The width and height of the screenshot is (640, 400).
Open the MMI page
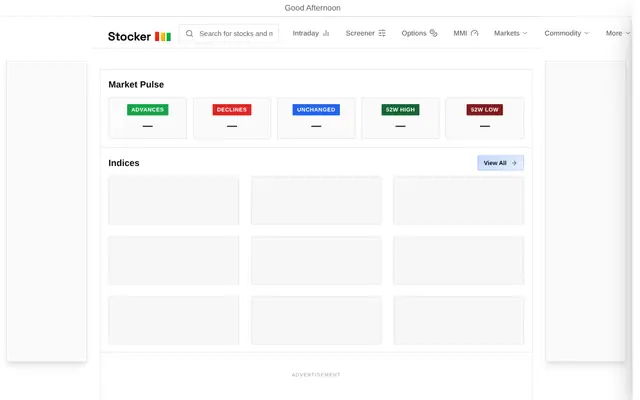[x=466, y=33]
